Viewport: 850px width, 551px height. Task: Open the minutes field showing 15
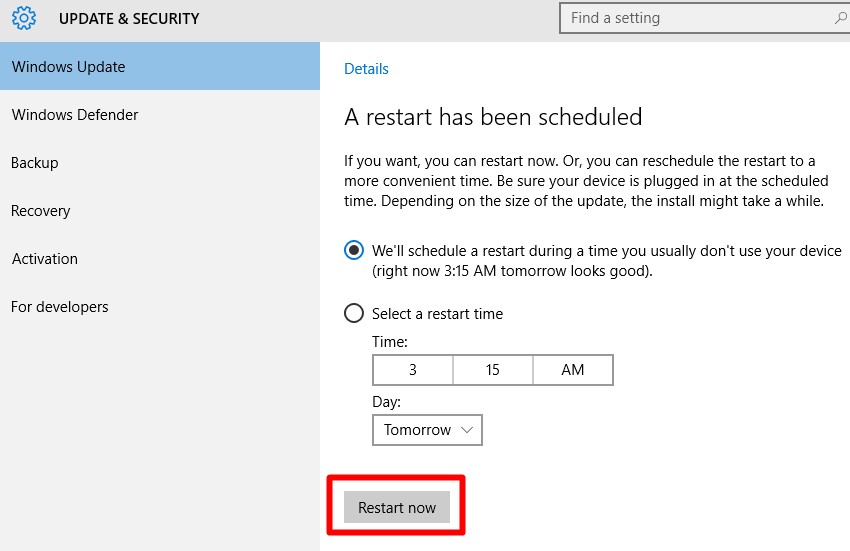(493, 370)
